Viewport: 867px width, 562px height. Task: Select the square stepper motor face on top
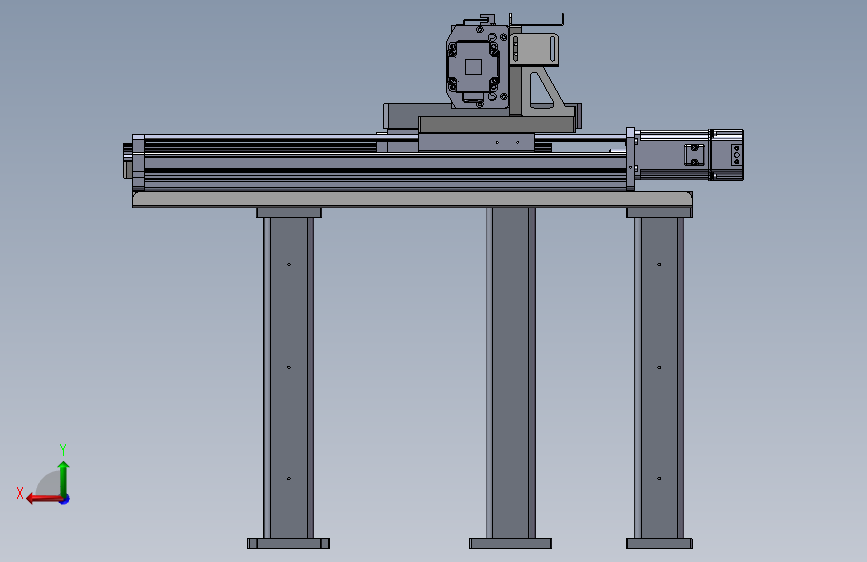(473, 67)
